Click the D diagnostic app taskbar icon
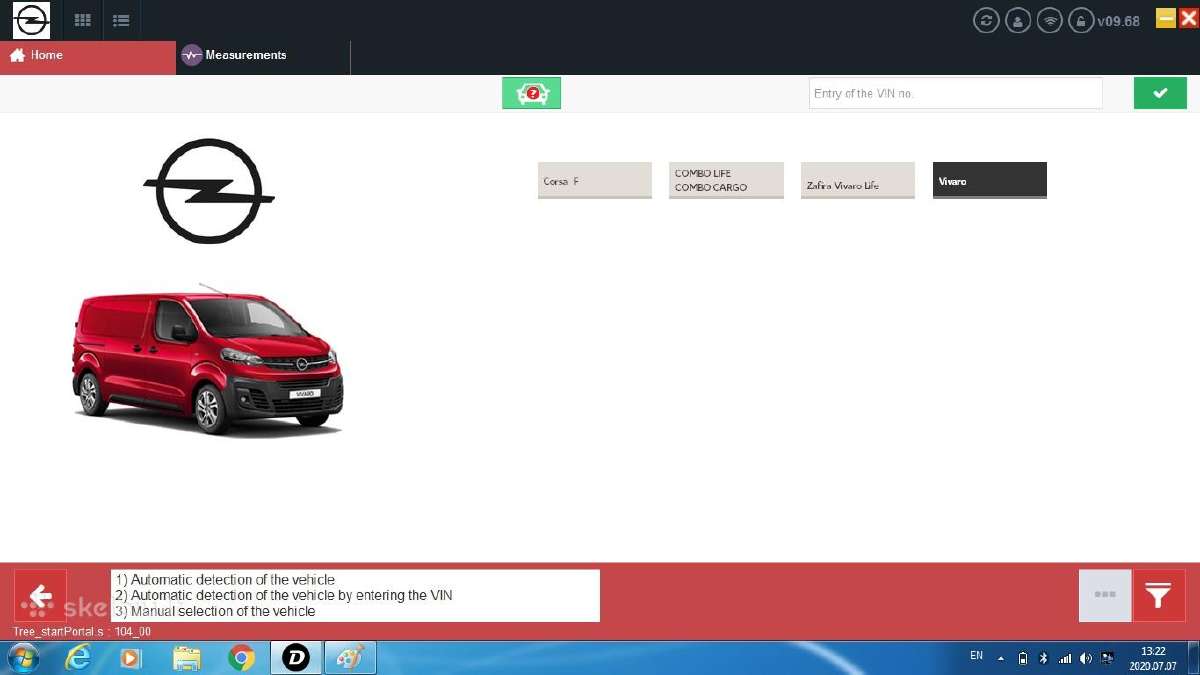 (x=296, y=658)
